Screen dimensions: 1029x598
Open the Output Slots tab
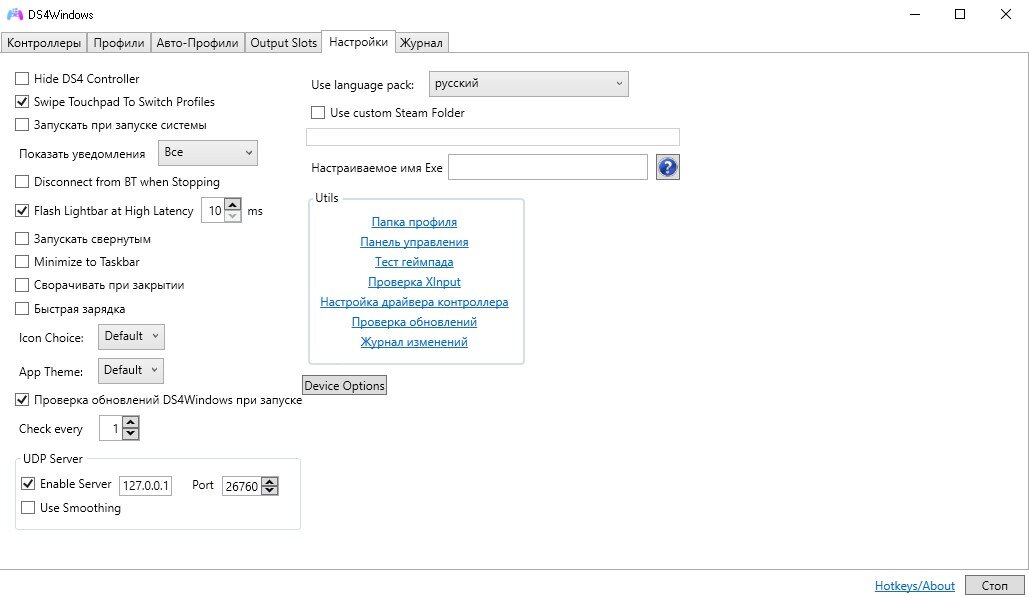(x=284, y=43)
